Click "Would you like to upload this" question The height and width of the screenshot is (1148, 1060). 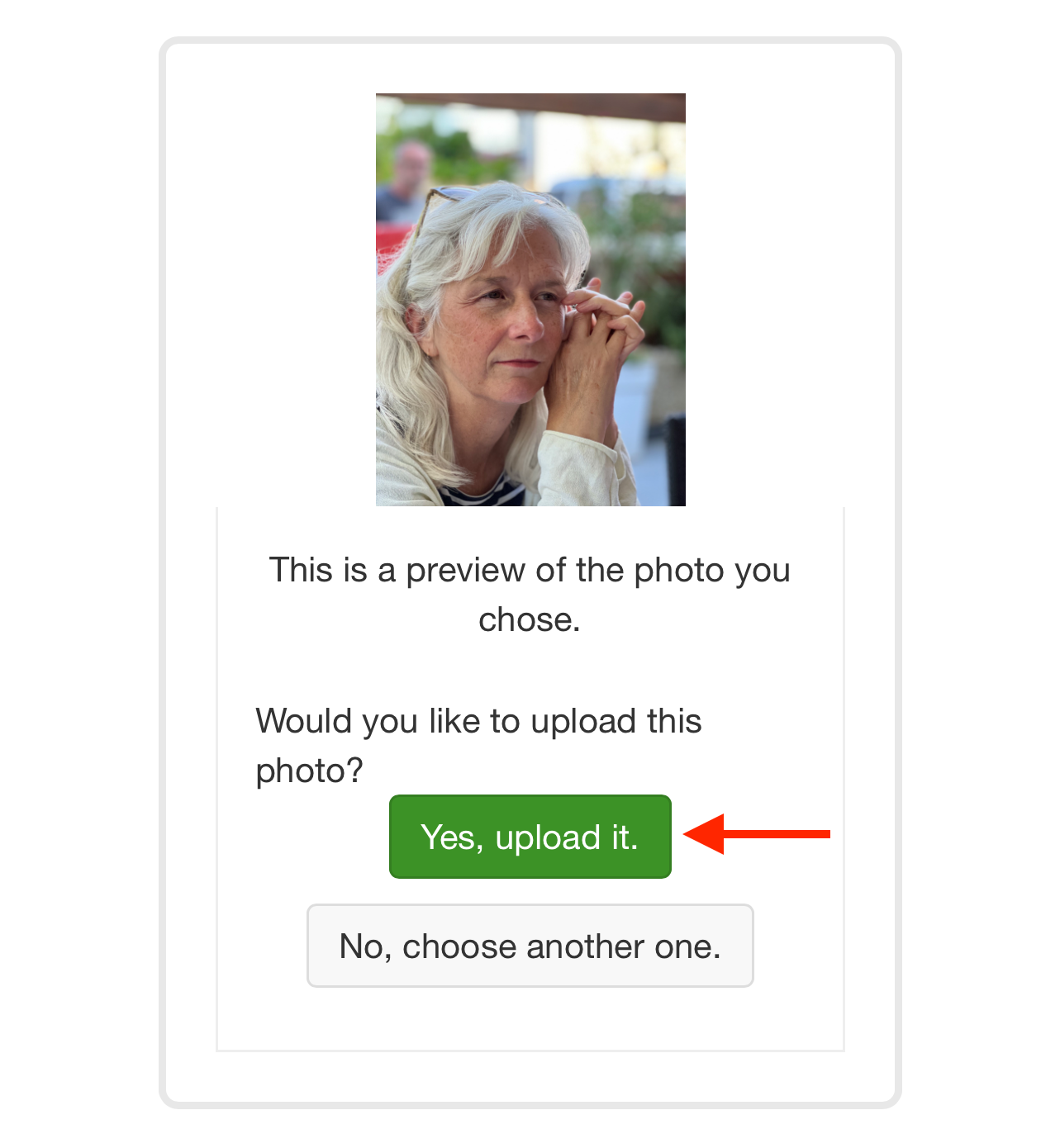478,721
